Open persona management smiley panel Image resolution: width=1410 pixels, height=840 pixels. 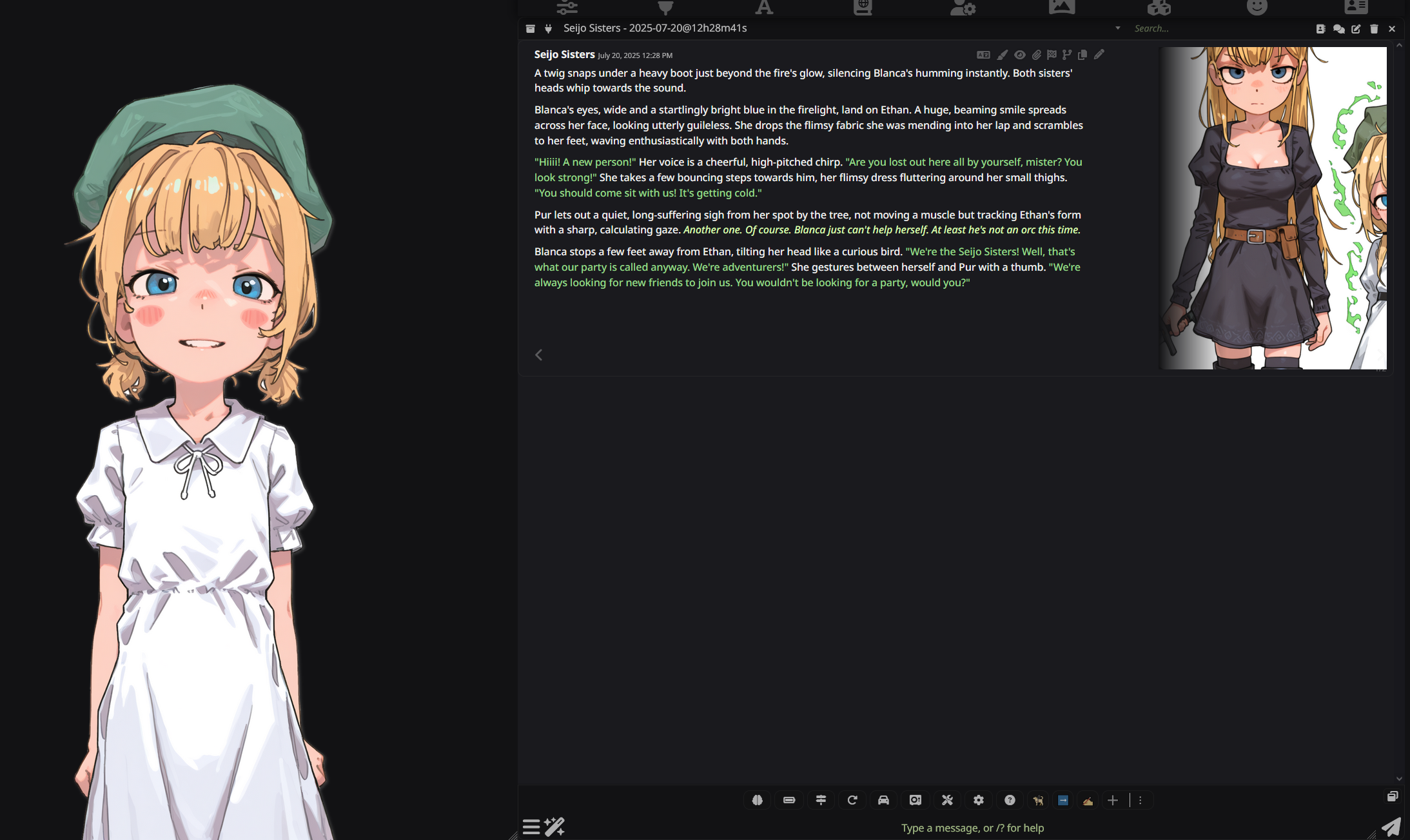pos(1257,7)
